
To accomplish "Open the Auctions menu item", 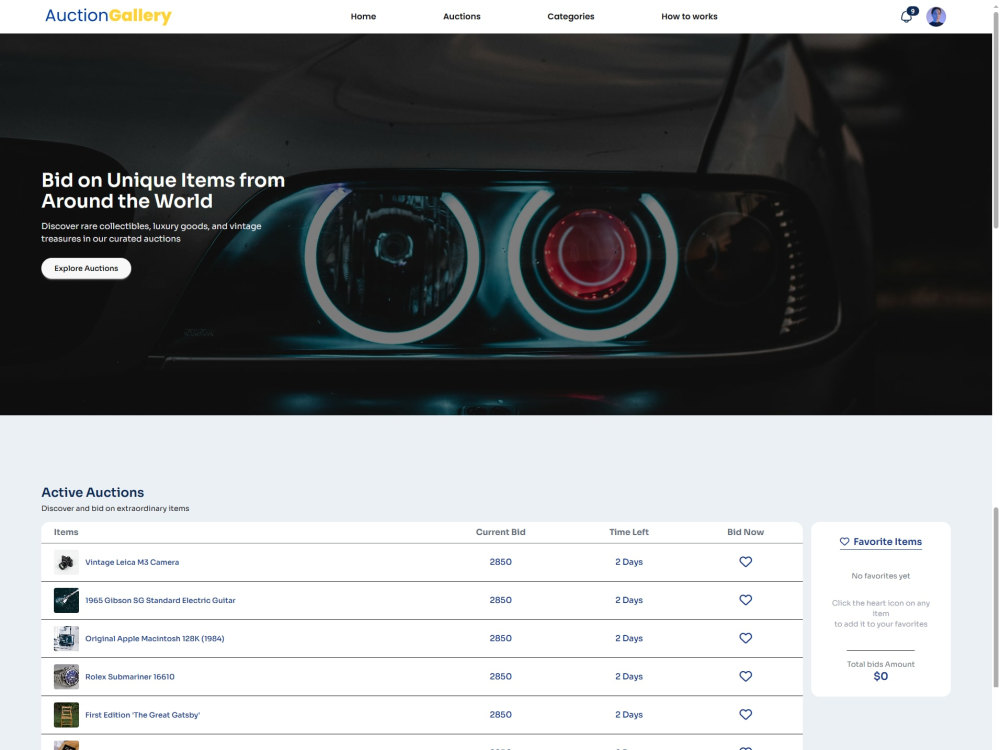I will point(462,17).
